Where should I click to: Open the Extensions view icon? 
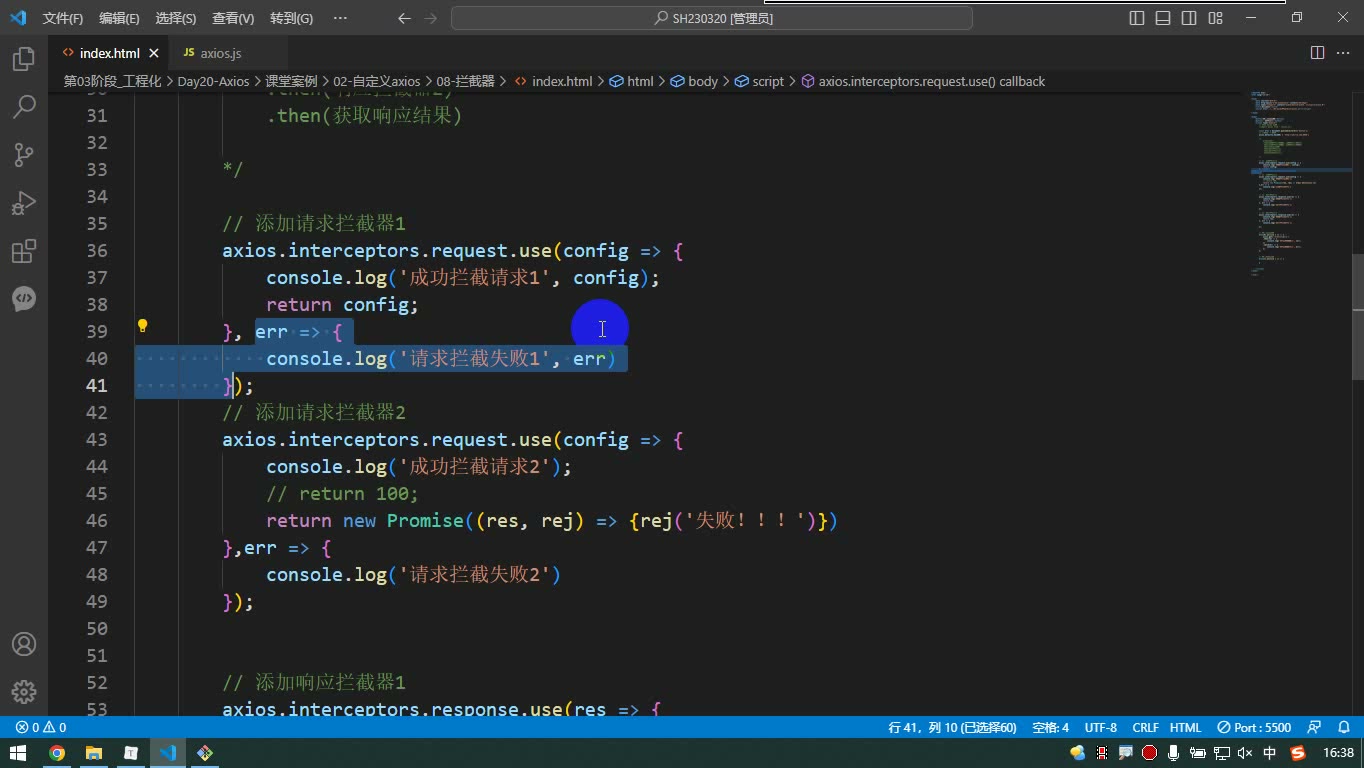24,251
